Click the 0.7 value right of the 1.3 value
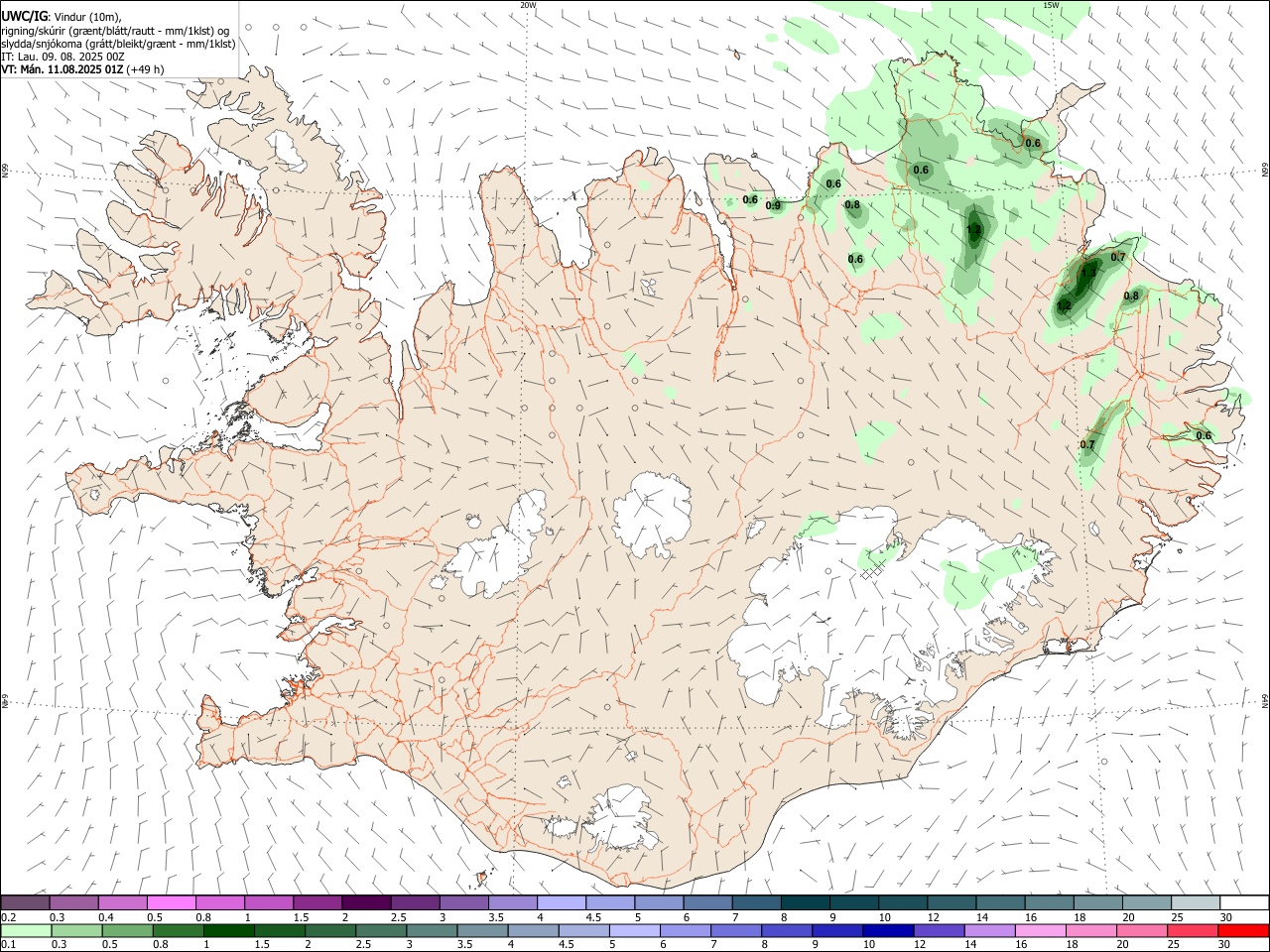The image size is (1270, 952). tap(1118, 258)
